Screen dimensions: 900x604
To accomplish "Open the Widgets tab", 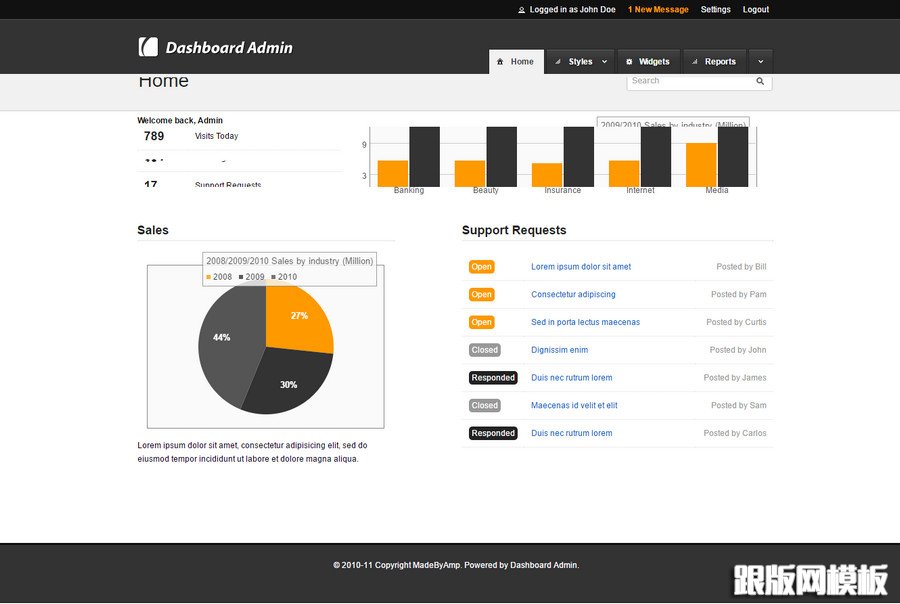I will coord(654,62).
